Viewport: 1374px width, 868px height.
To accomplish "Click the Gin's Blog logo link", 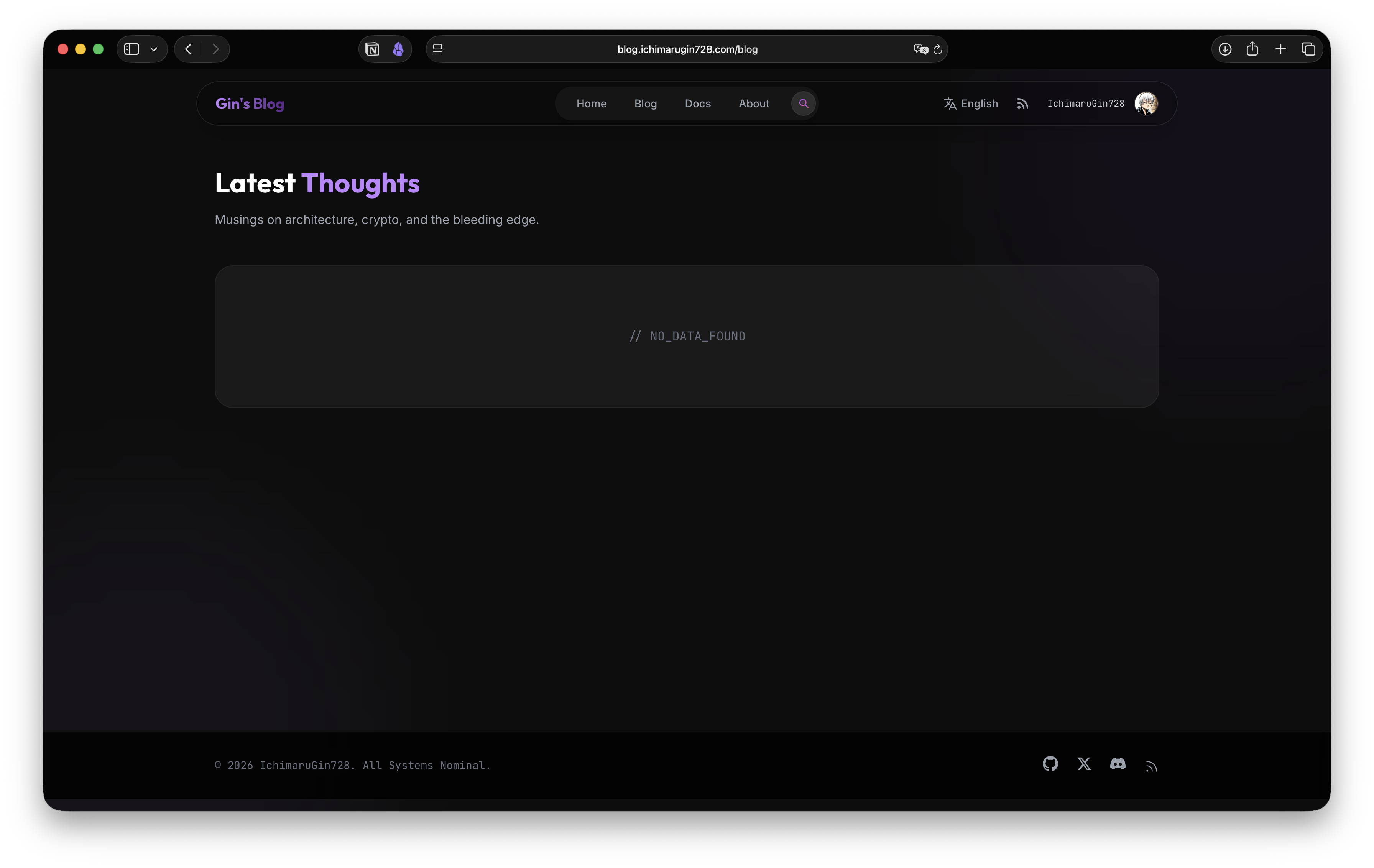I will coord(249,103).
